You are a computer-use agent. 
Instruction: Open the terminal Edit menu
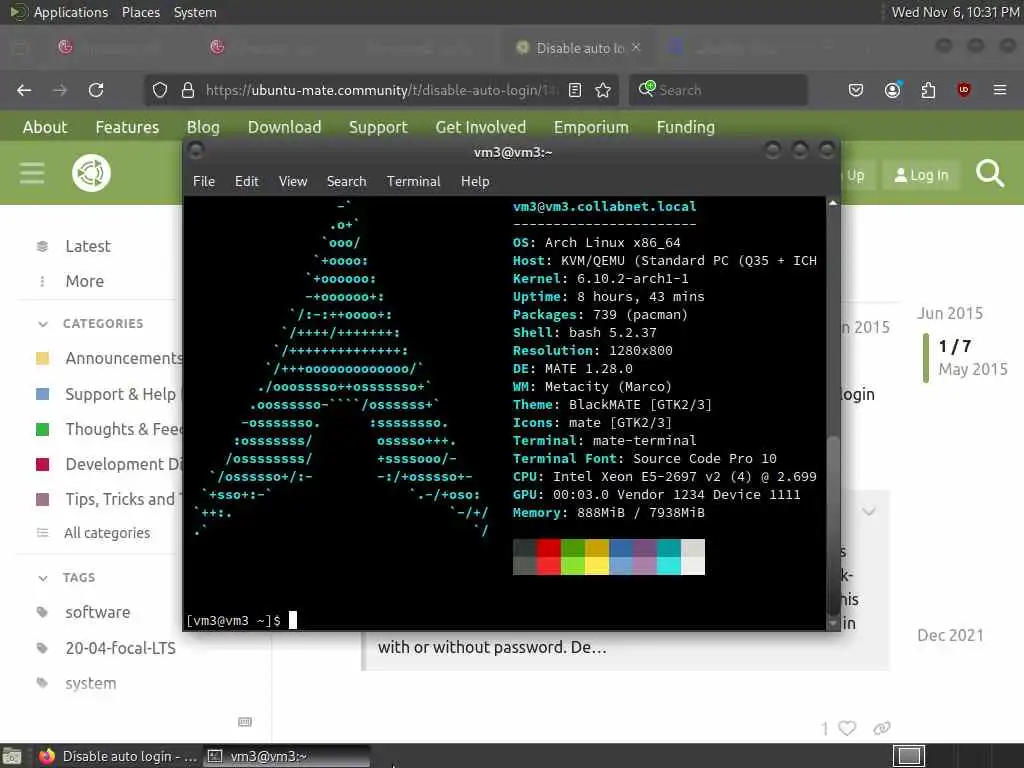click(x=247, y=182)
